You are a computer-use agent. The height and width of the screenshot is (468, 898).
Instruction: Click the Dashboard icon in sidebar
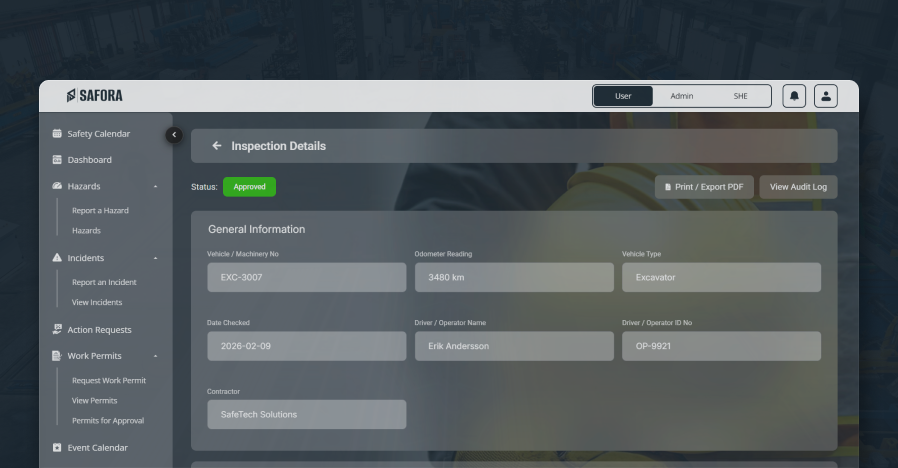pyautogui.click(x=57, y=160)
